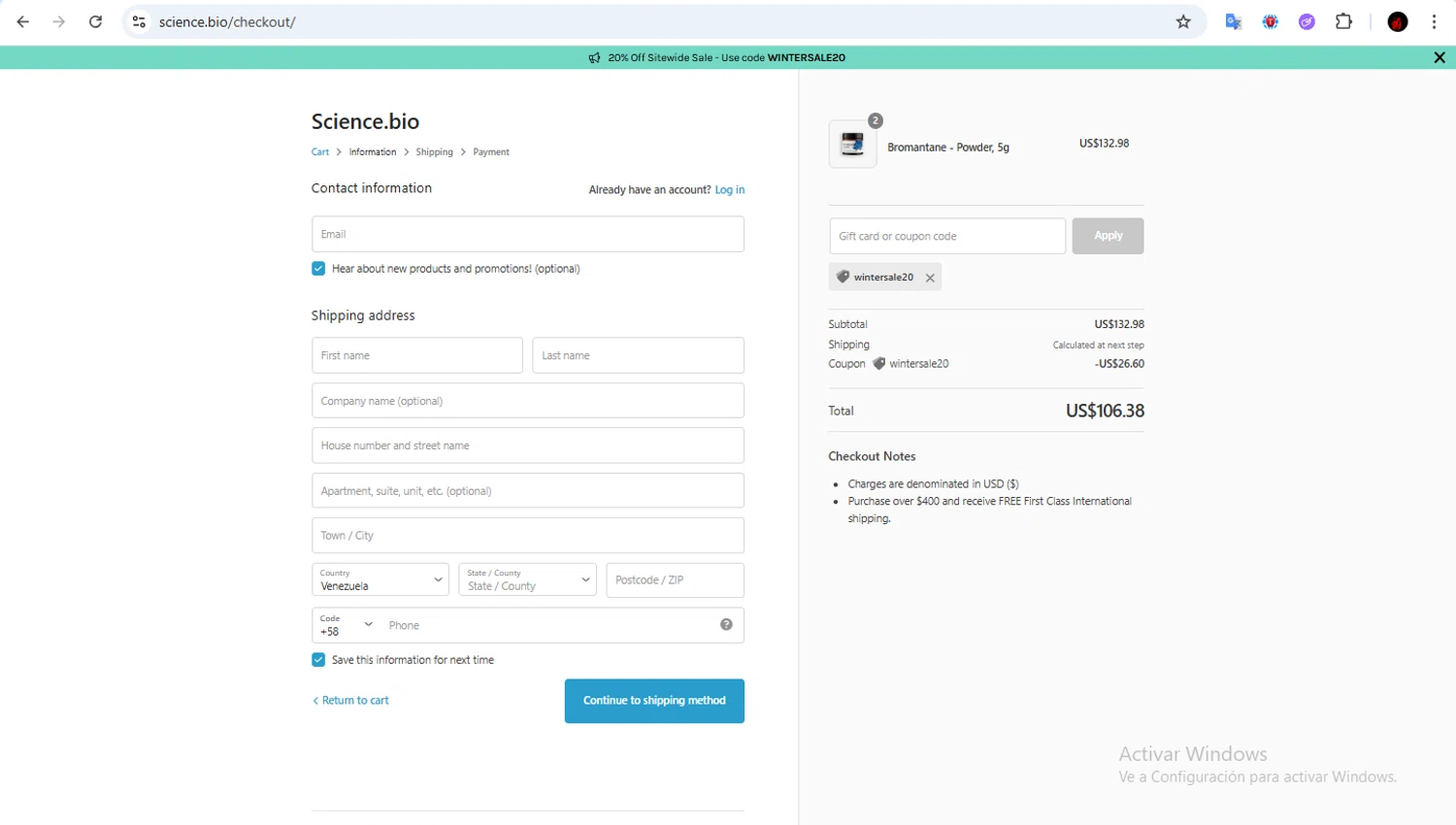Screen dimensions: 1456x825
Task: Focus the Phone number field
Action: [x=548, y=625]
